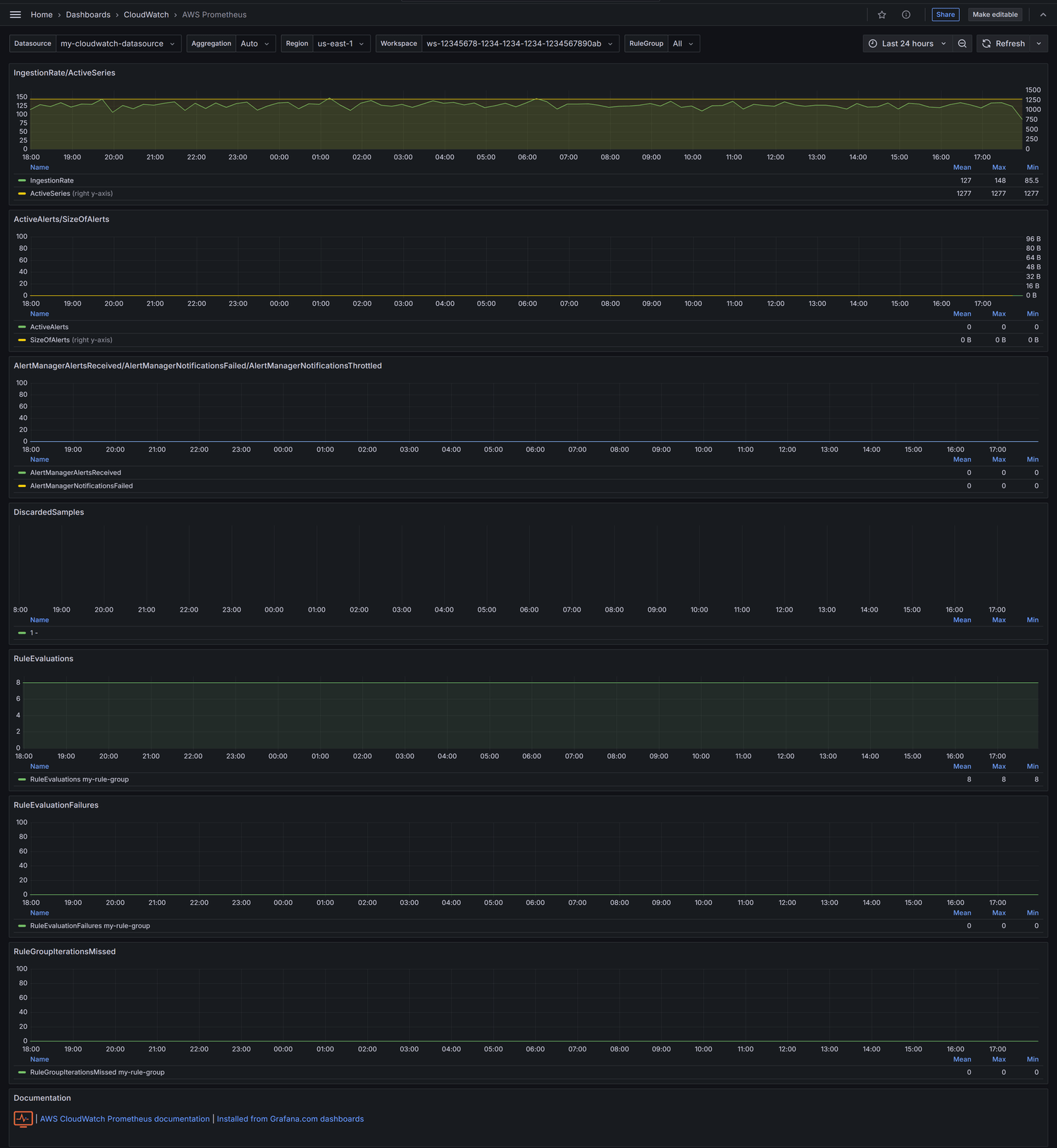Open Workspace selector dropdown
The width and height of the screenshot is (1057, 1148).
click(x=520, y=44)
